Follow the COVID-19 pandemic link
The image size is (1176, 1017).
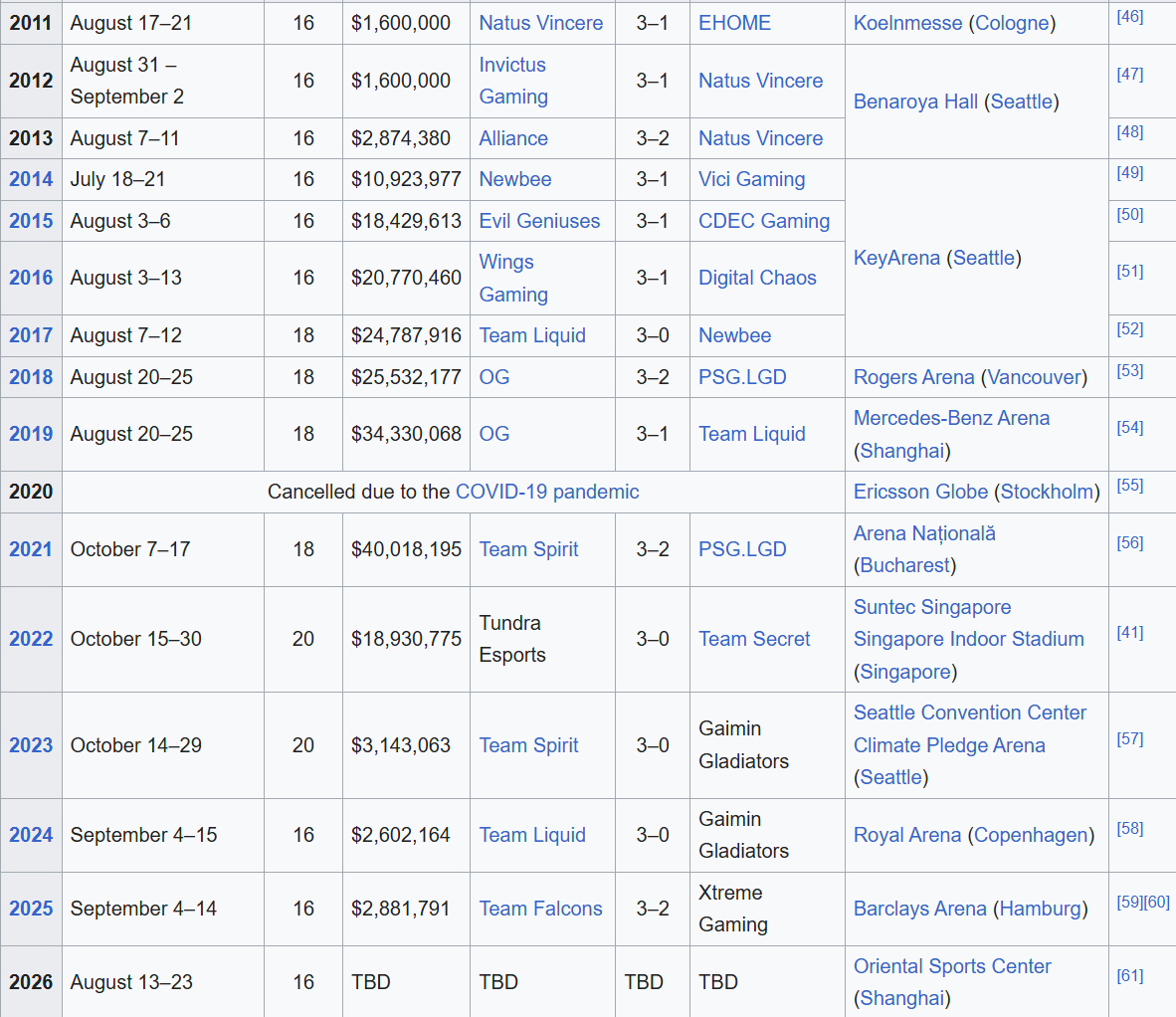[547, 492]
